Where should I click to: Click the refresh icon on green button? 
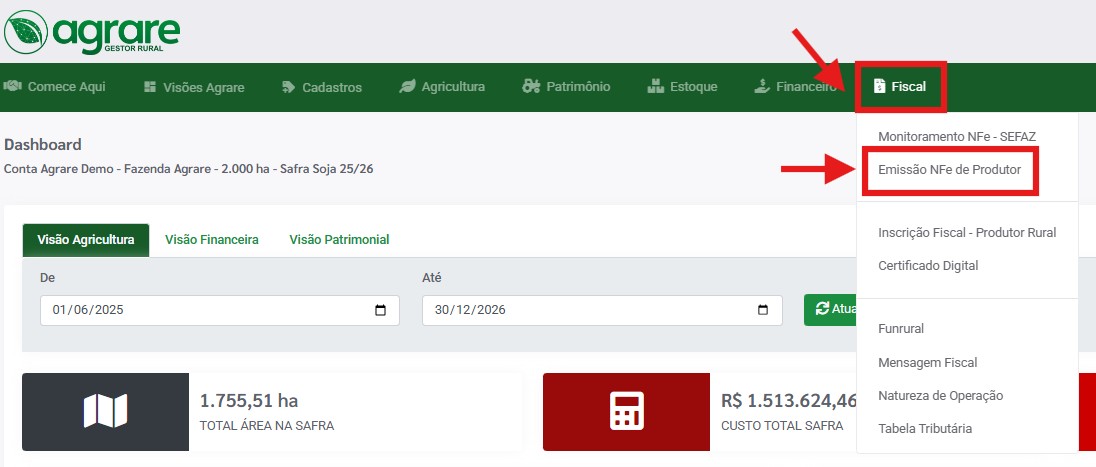click(x=822, y=309)
